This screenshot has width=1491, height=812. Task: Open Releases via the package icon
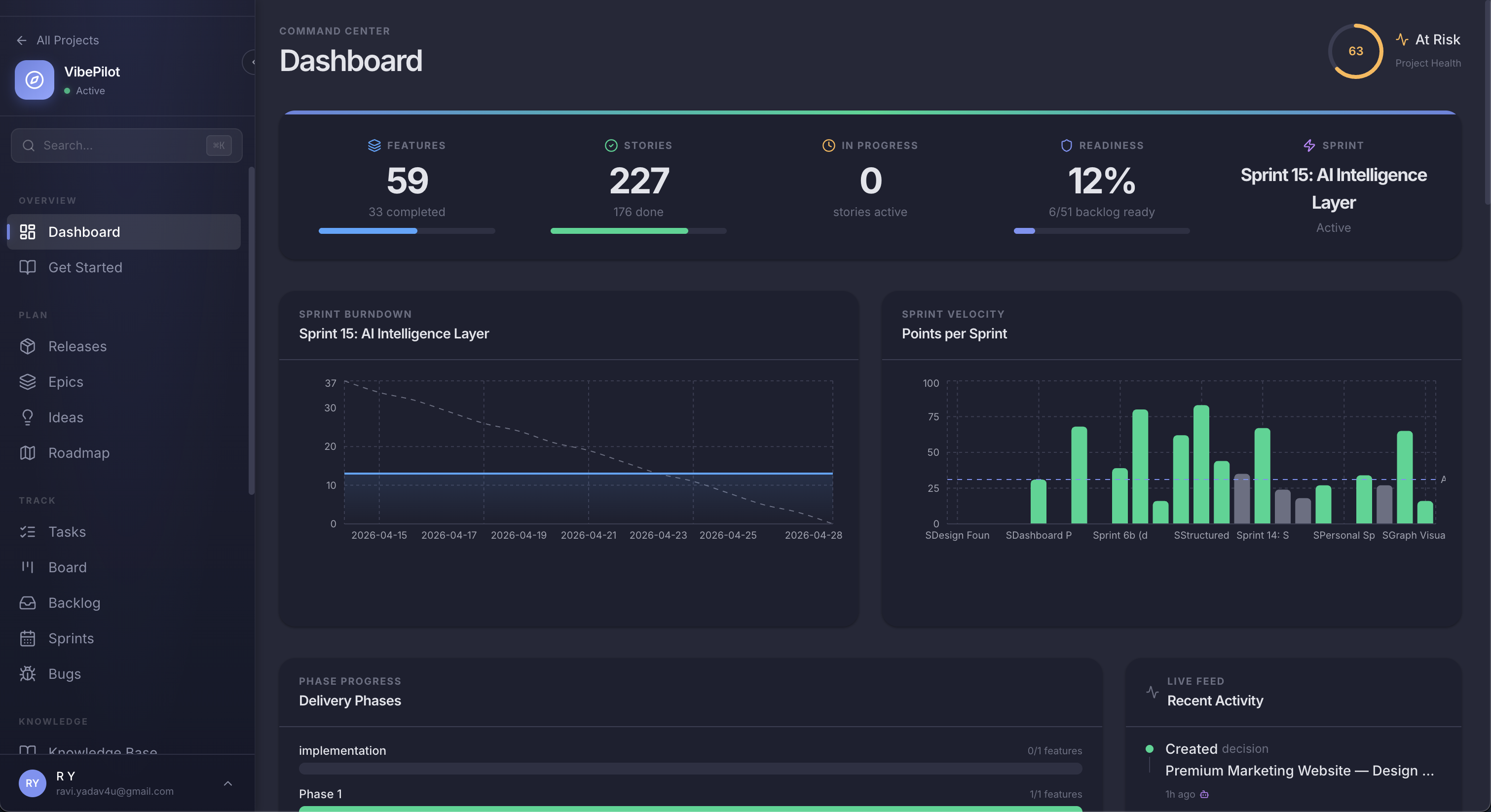point(28,346)
